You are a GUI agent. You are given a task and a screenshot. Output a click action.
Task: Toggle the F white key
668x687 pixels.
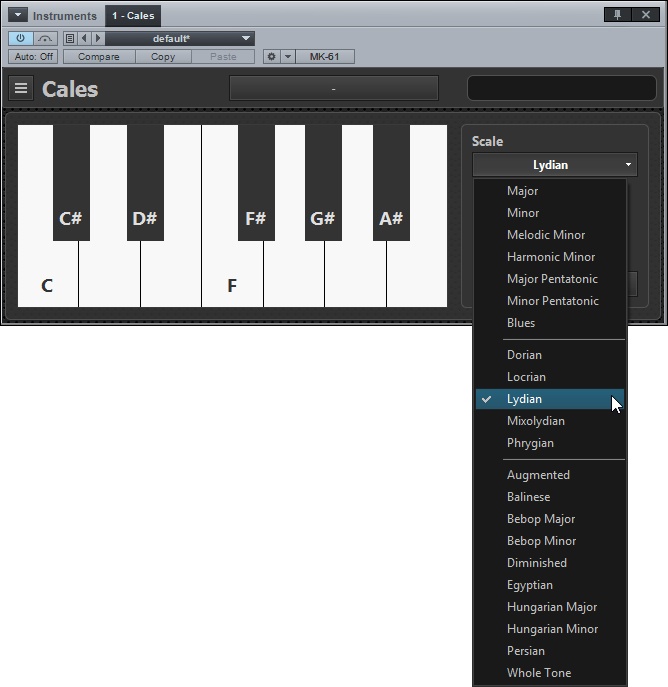233,274
